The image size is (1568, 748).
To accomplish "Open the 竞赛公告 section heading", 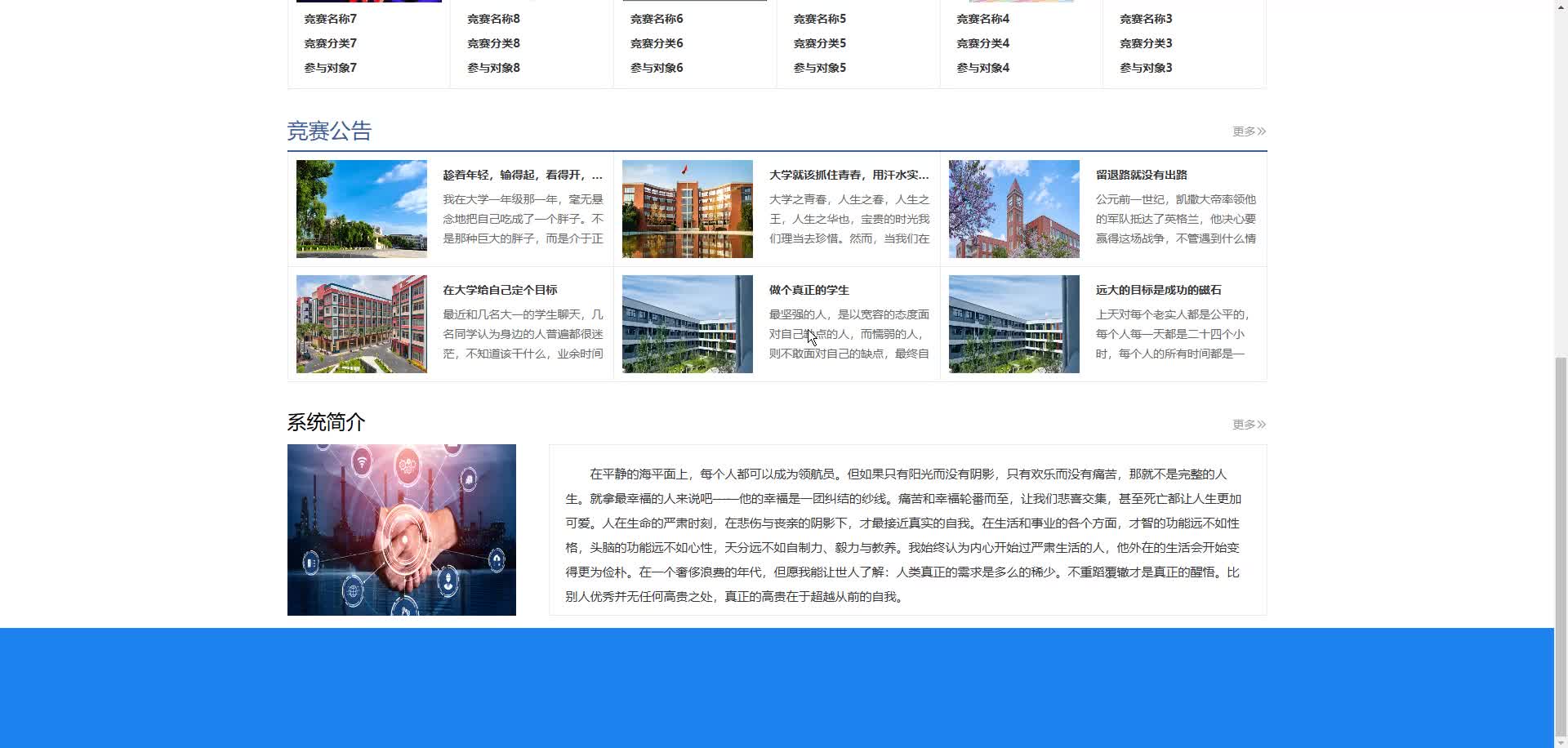I will pyautogui.click(x=329, y=131).
